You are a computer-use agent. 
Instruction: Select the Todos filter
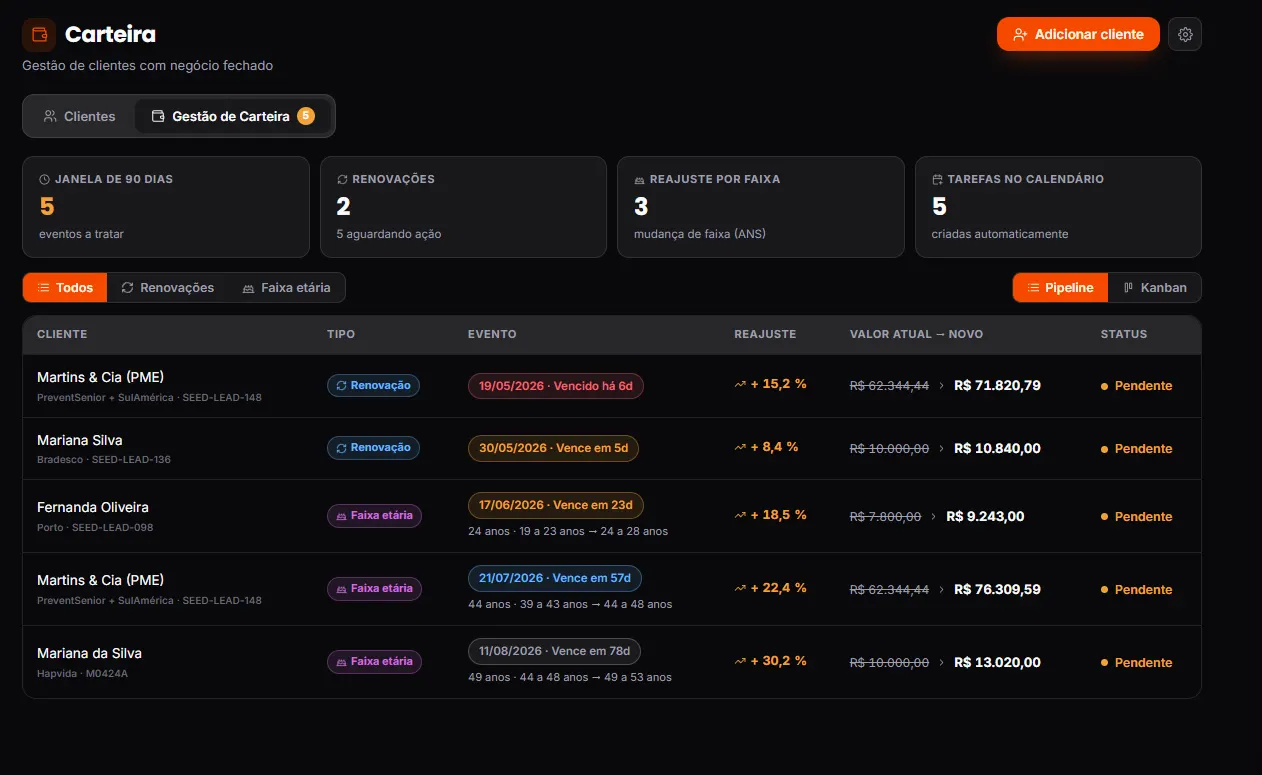[x=65, y=288]
